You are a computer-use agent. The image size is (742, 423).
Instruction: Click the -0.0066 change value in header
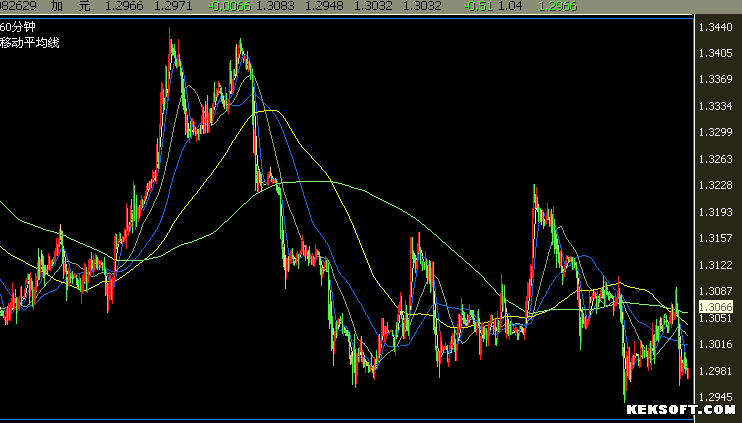coord(229,6)
